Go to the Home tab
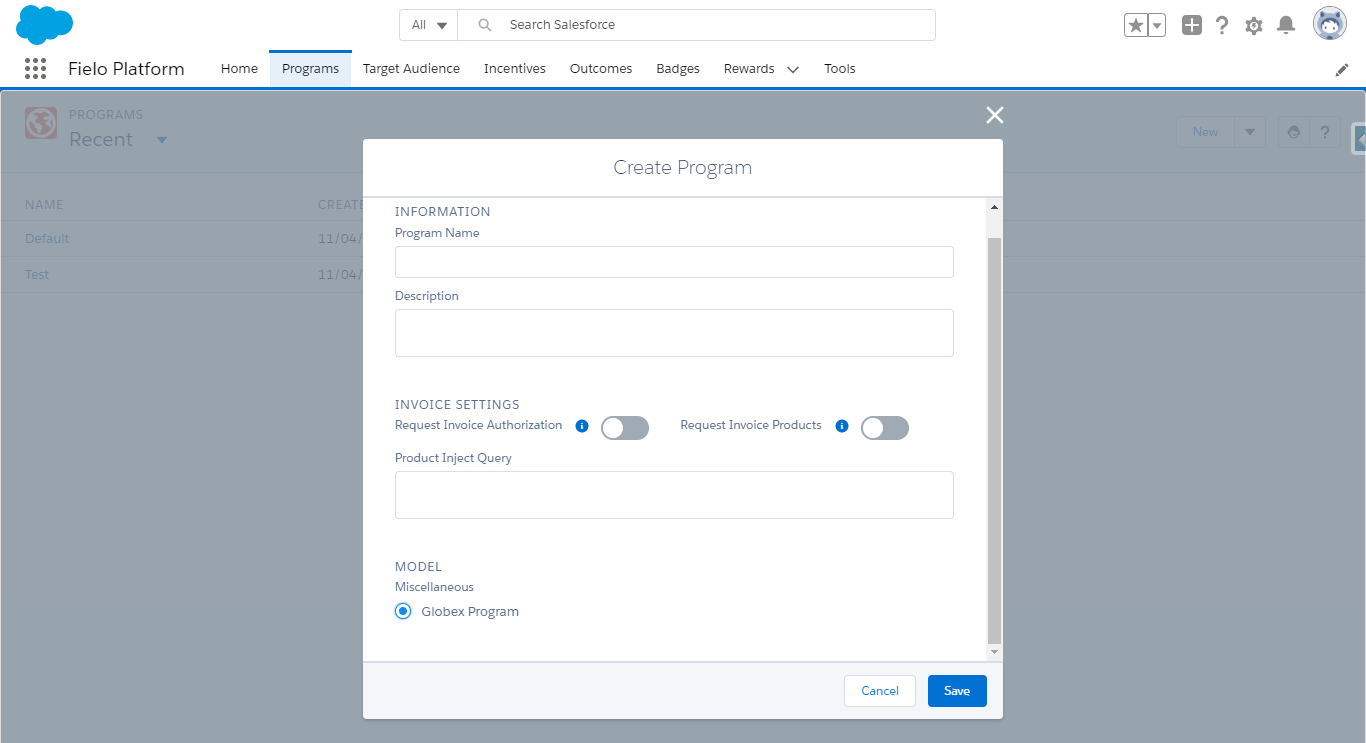Screen dimensions: 1366x743 [239, 69]
